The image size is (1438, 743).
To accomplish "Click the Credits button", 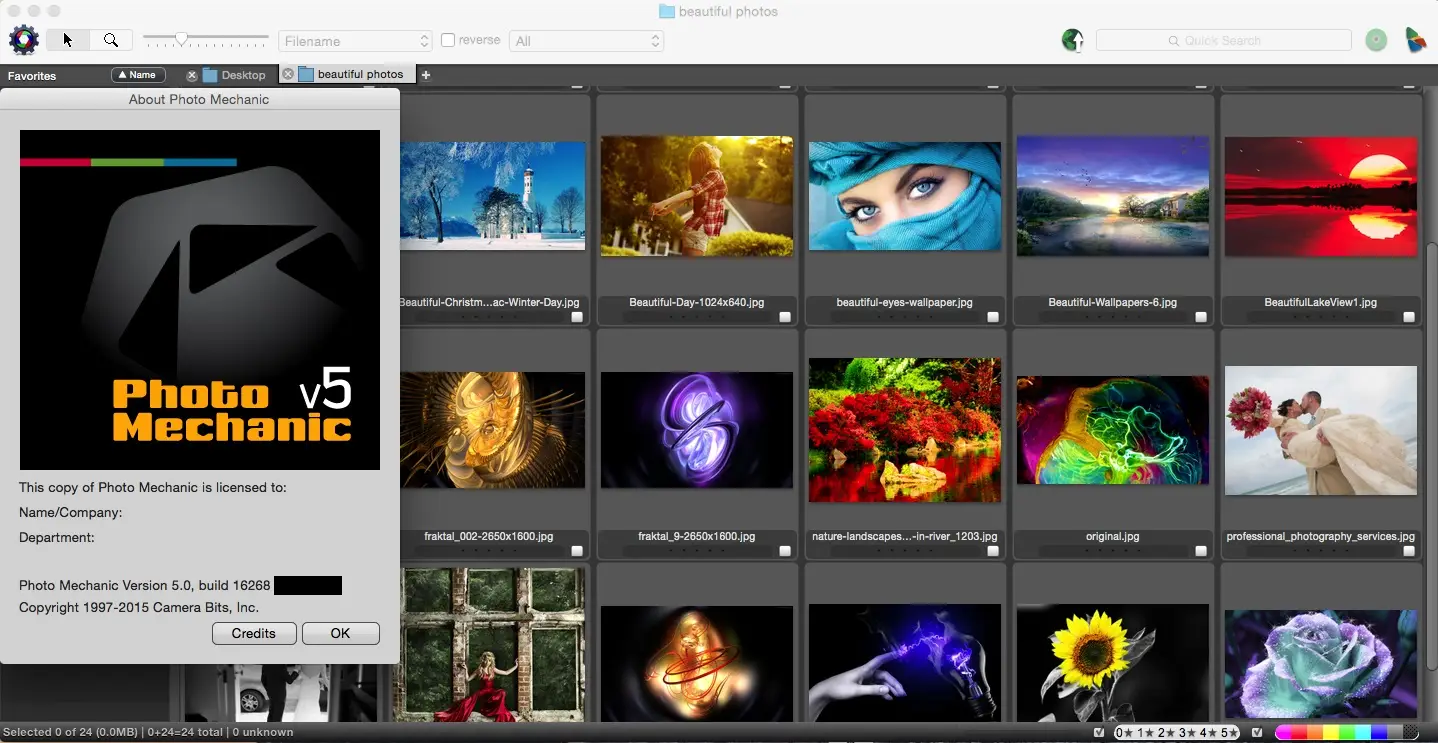I will tap(254, 633).
